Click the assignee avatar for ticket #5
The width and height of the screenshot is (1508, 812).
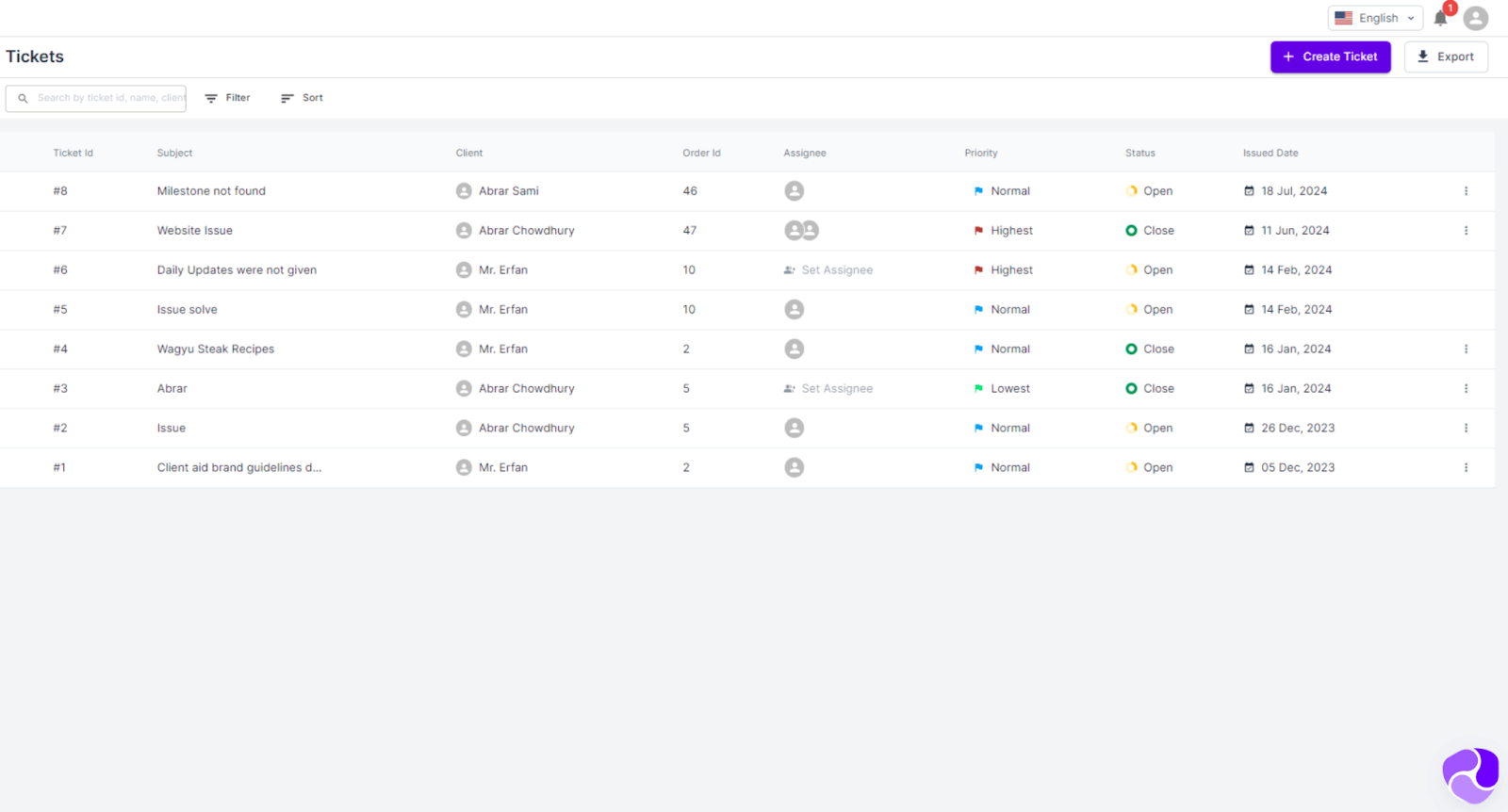point(795,310)
